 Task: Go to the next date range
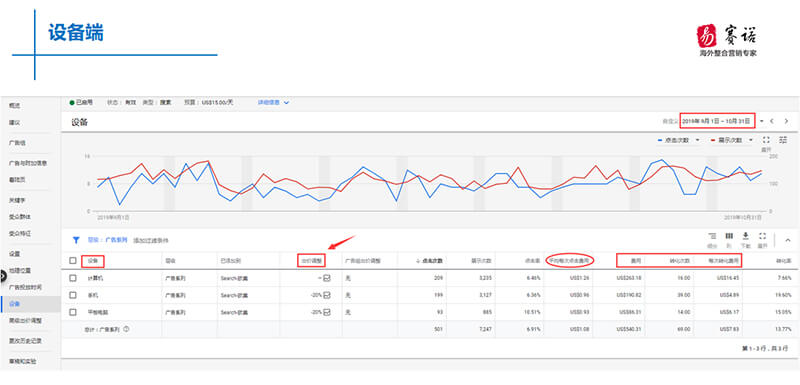click(786, 121)
